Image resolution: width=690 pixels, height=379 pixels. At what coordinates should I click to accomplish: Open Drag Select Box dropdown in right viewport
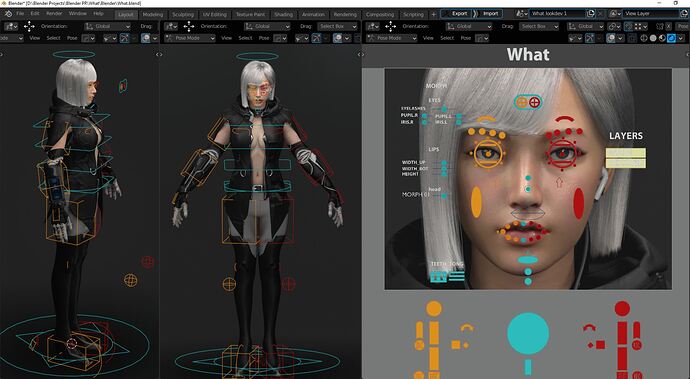[539, 26]
